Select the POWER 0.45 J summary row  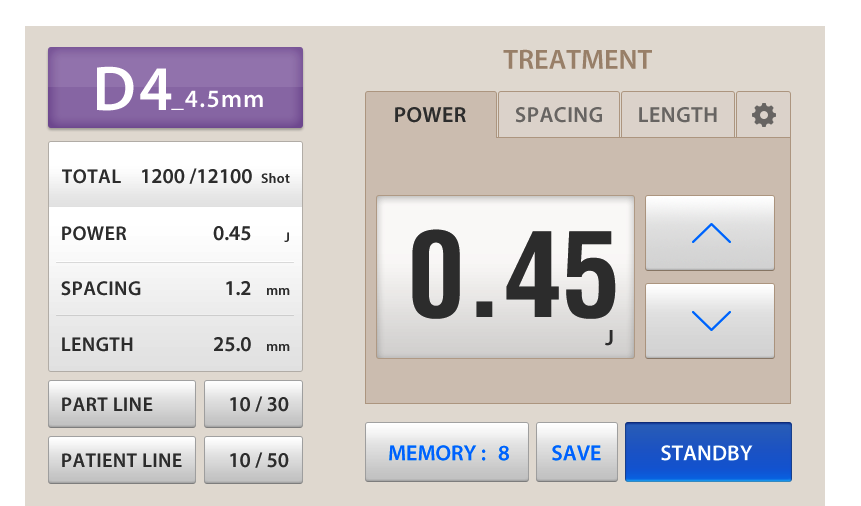pyautogui.click(x=175, y=234)
